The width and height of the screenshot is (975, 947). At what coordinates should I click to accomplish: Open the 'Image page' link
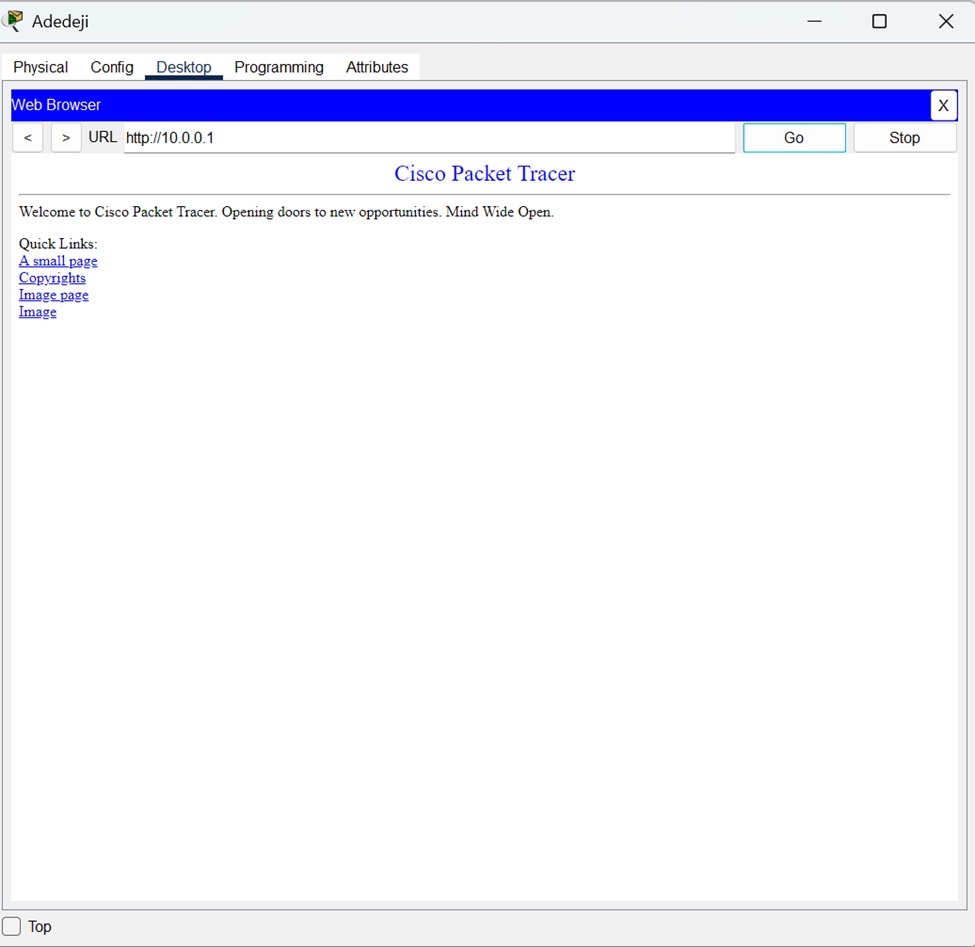tap(53, 295)
